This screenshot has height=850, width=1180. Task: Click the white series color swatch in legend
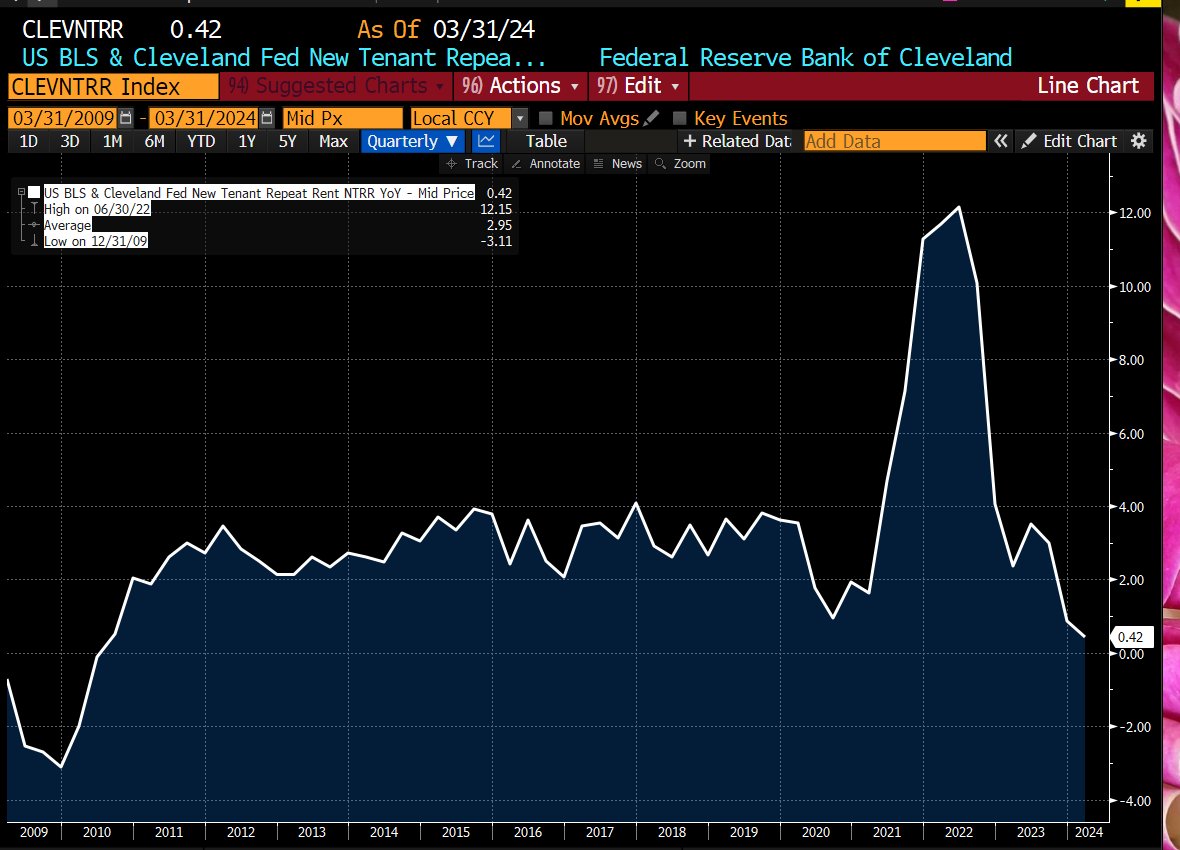click(x=35, y=192)
